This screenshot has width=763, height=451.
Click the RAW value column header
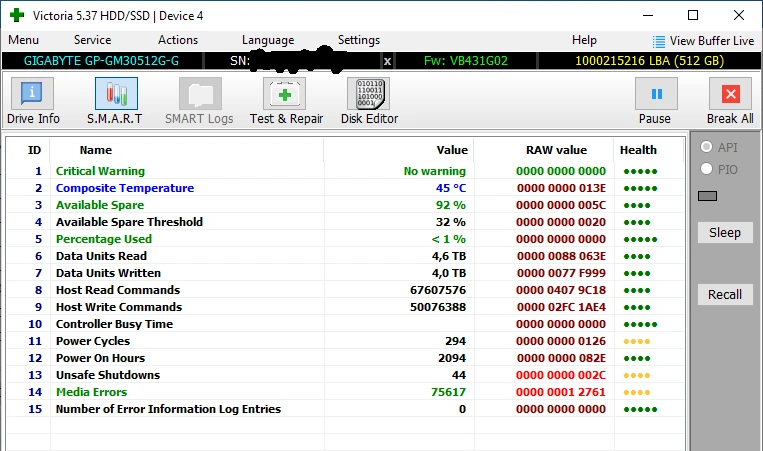point(556,150)
